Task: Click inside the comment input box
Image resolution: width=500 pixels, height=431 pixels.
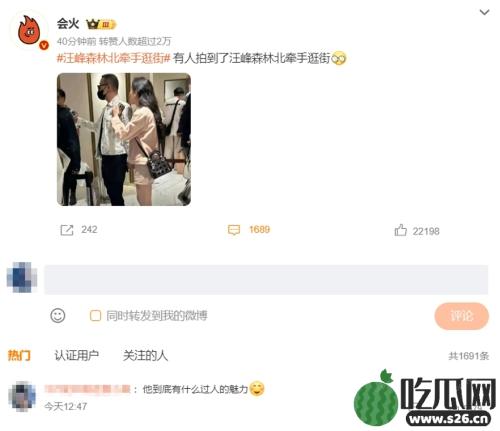Action: [266, 280]
